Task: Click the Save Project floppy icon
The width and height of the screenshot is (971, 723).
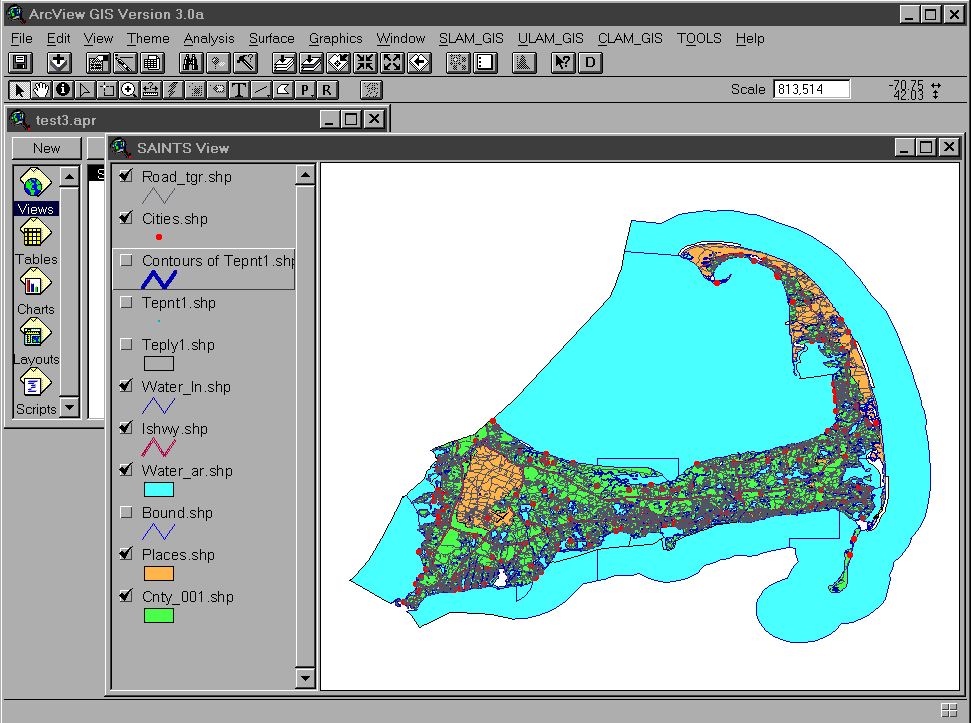Action: coord(20,63)
